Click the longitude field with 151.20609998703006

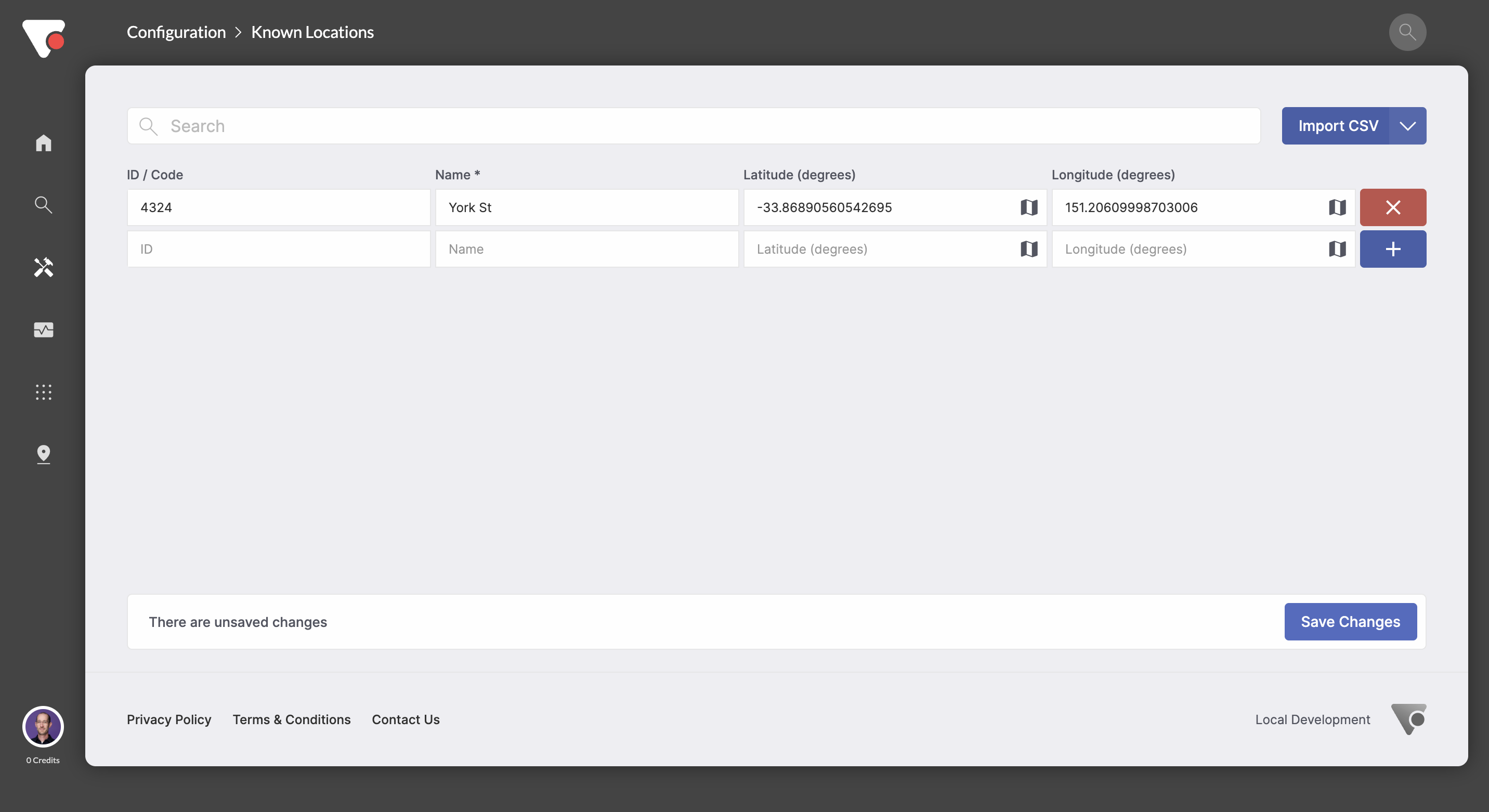(1203, 207)
